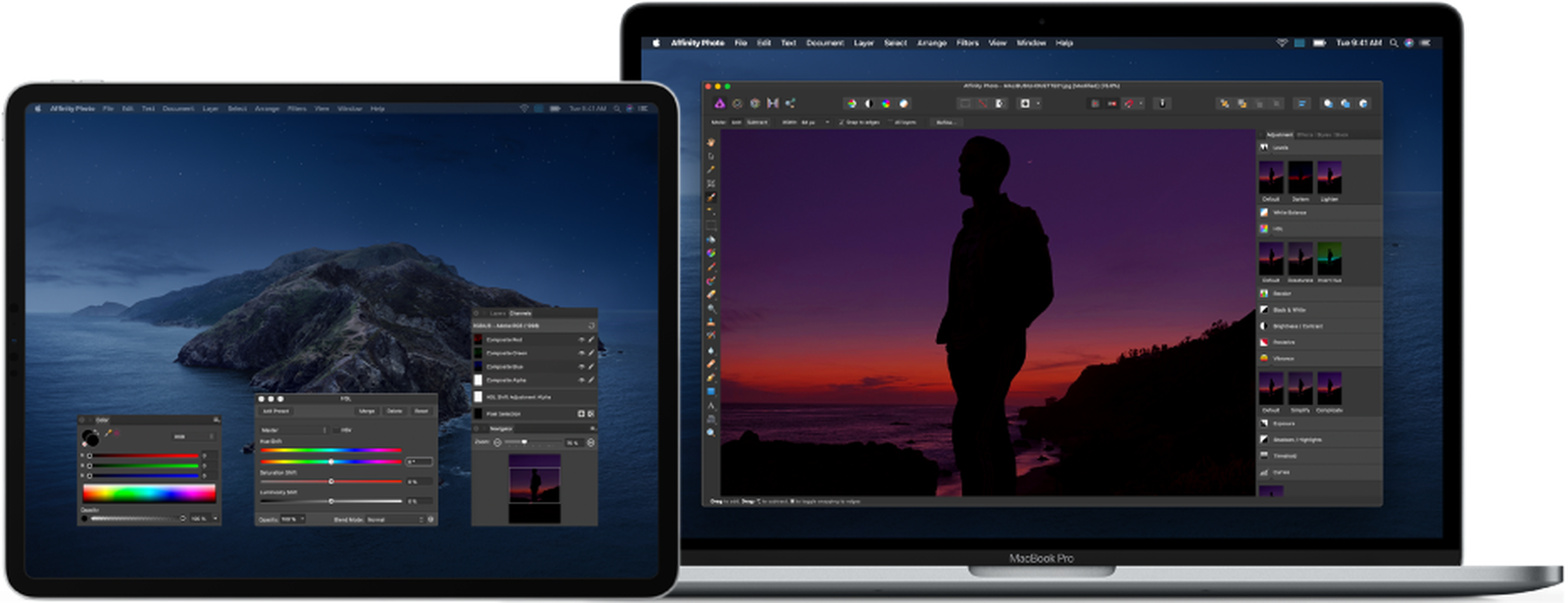Click the zoom out icon in the Navigator
1568x603 pixels.
pyautogui.click(x=497, y=443)
